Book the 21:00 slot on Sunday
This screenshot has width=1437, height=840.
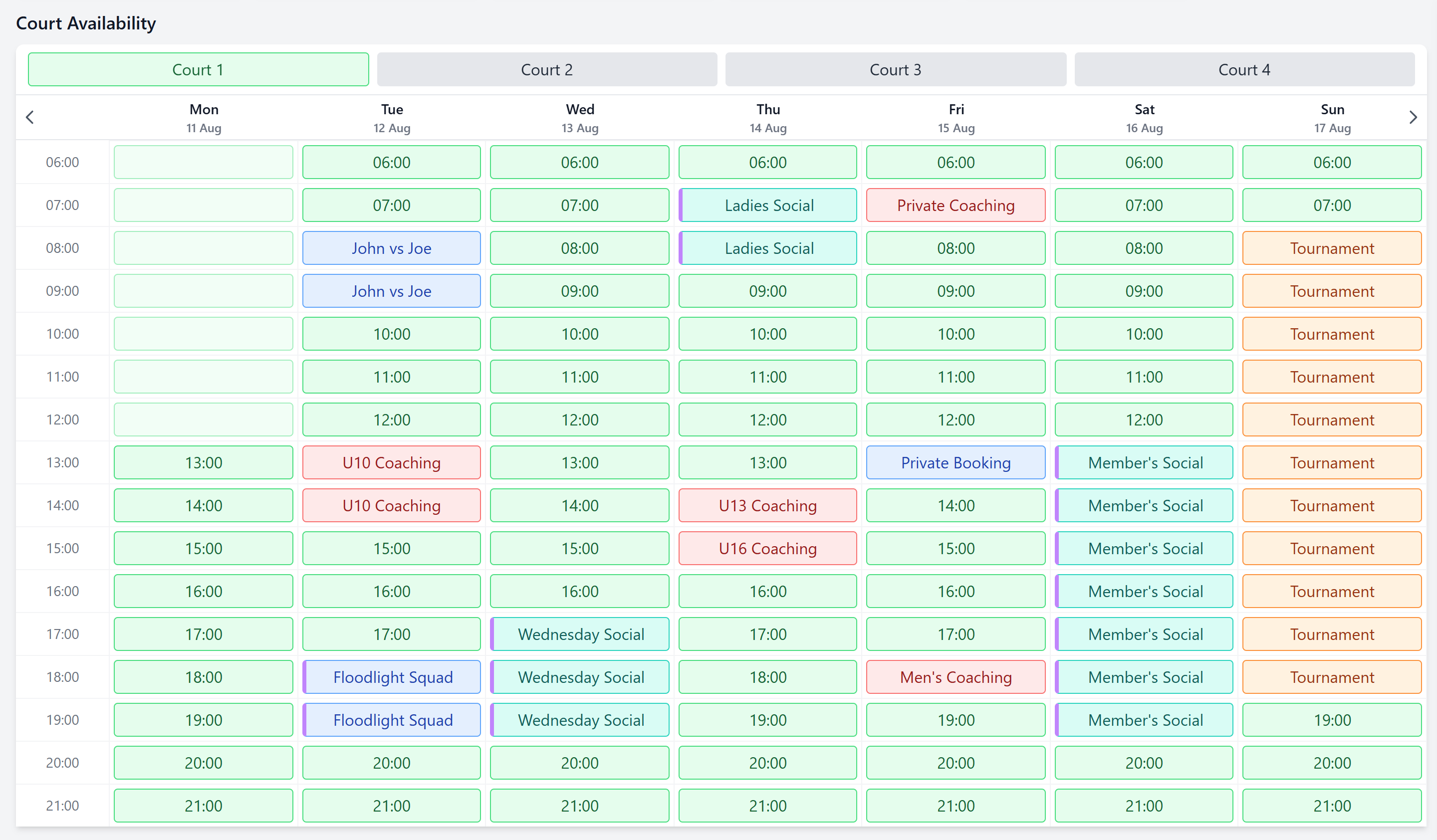pyautogui.click(x=1332, y=805)
